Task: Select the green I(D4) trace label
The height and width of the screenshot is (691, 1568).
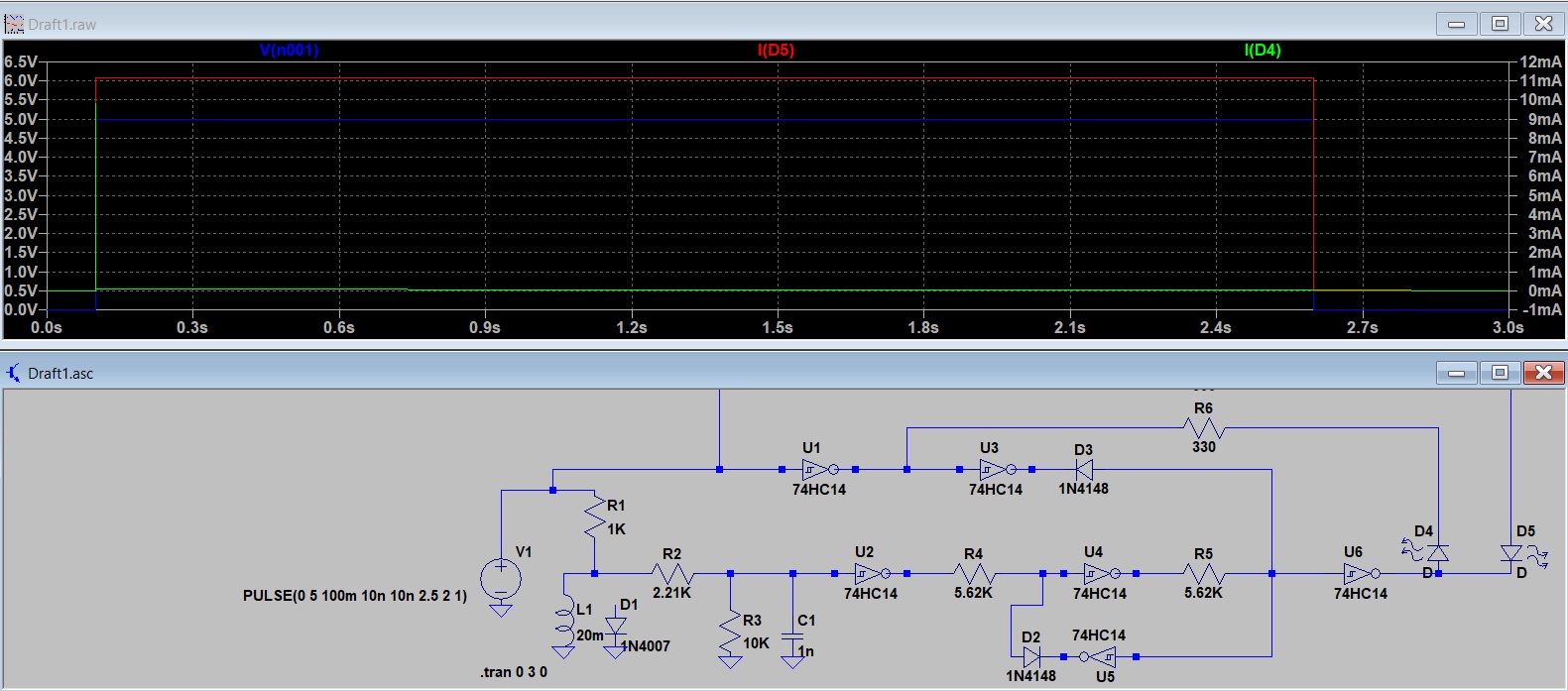Action: click(x=1263, y=50)
